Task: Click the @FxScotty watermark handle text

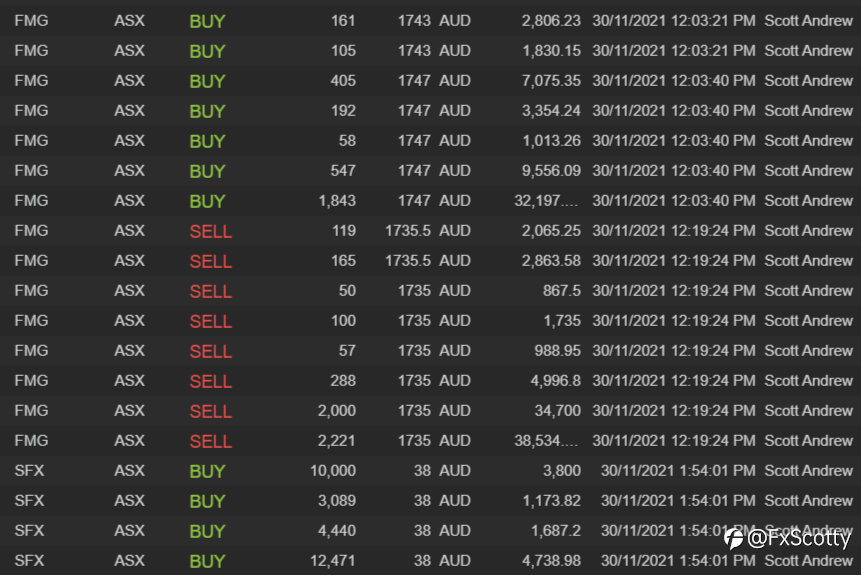Action: click(x=798, y=539)
